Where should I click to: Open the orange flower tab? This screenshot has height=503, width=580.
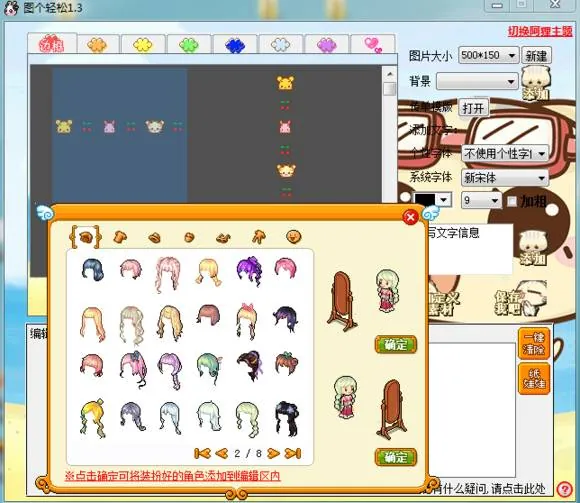(x=97, y=45)
